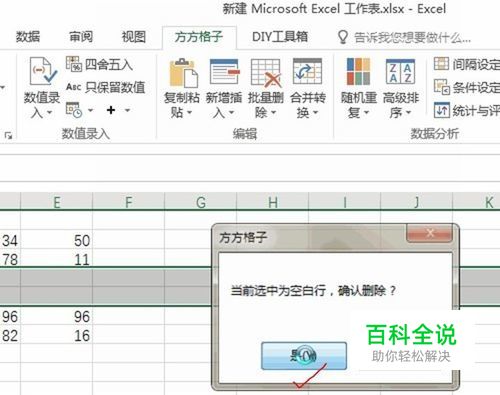Click the cell containing 50
Image resolution: width=500 pixels, height=395 pixels.
[57, 240]
